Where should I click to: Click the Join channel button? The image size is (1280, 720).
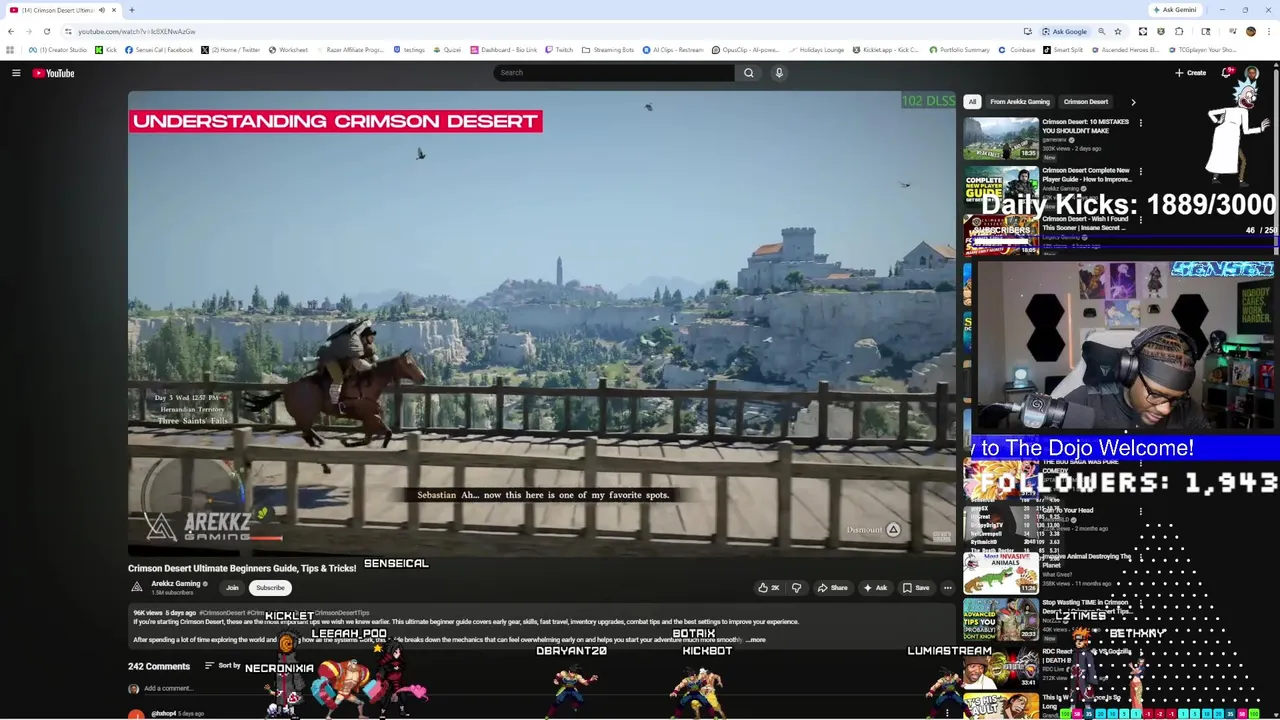[x=232, y=588]
